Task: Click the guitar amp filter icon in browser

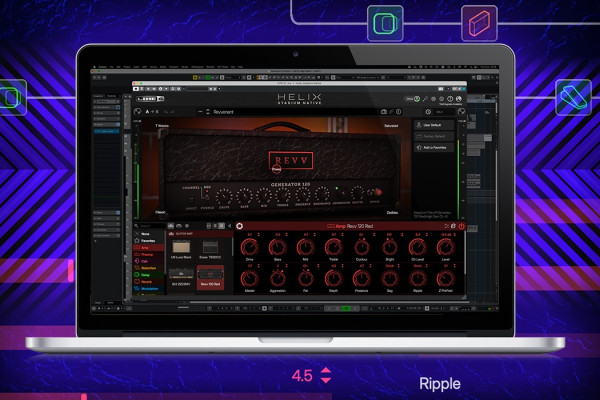Action: (171, 226)
